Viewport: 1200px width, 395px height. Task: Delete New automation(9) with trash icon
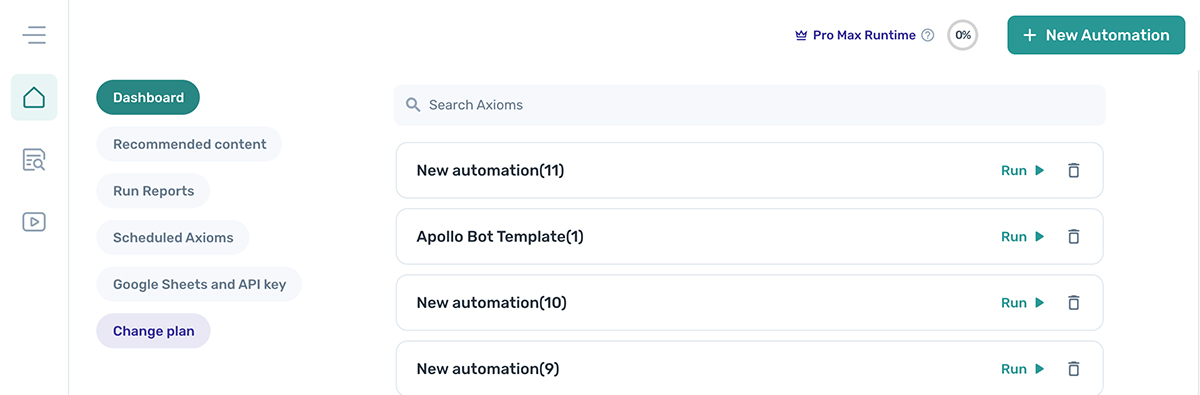pos(1074,369)
